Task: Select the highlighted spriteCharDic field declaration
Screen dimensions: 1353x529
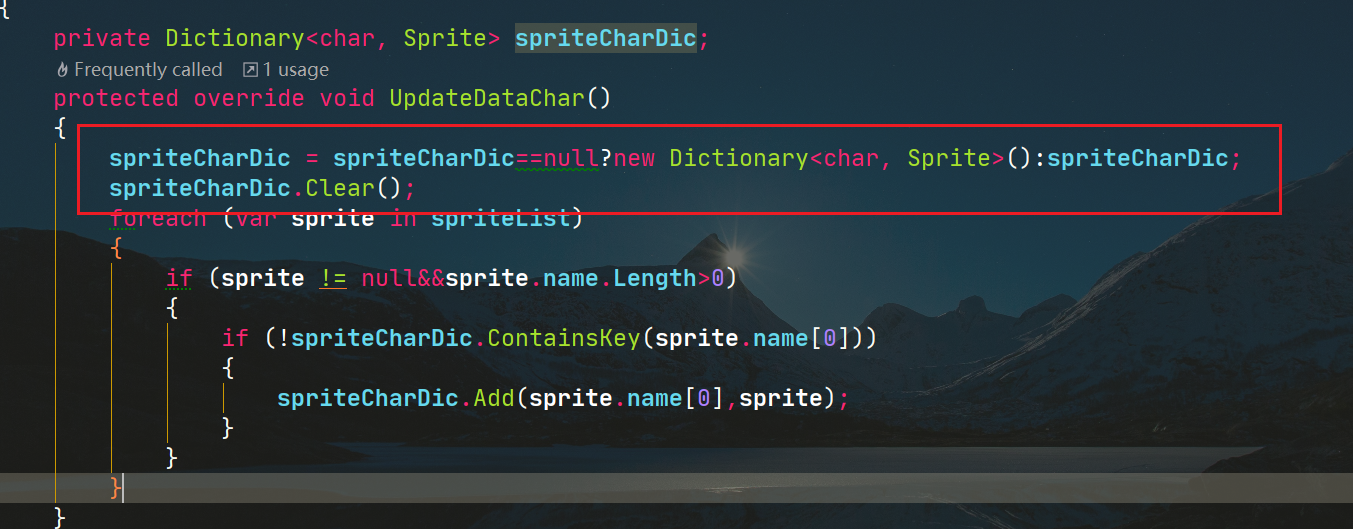Action: coord(606,39)
